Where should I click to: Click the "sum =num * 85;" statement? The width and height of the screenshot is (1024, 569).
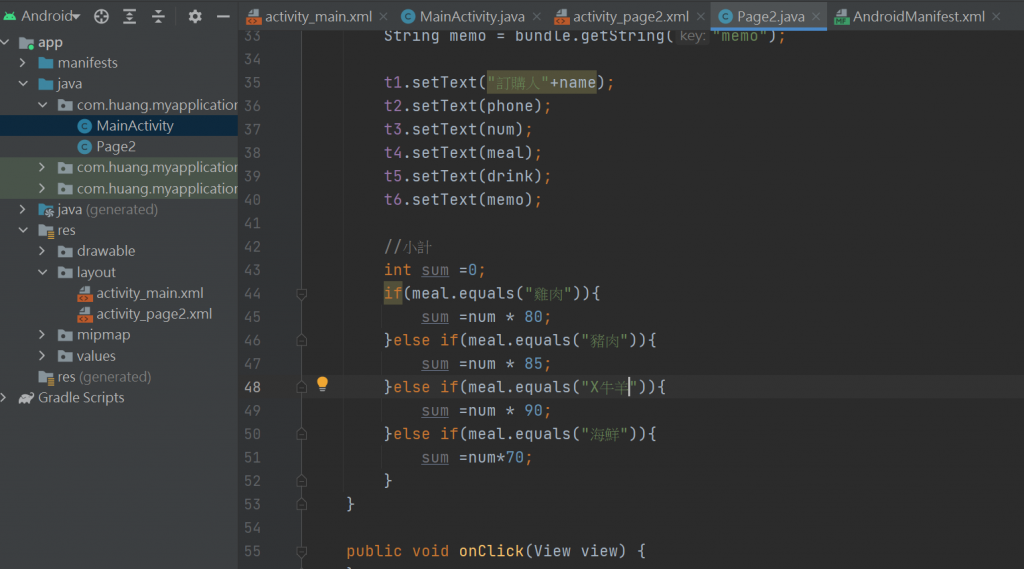486,364
